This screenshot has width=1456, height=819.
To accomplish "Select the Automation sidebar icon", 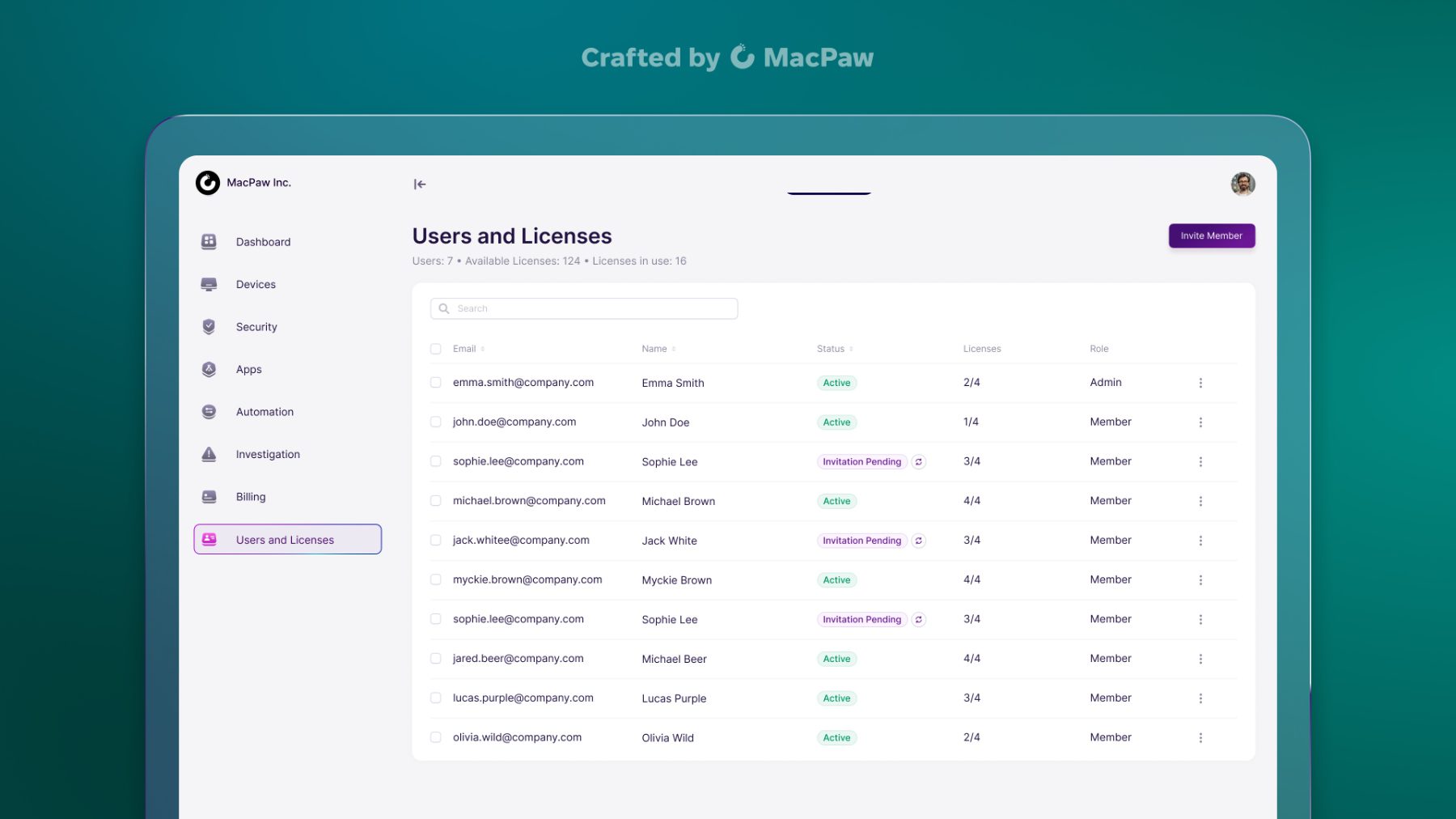I will [209, 412].
